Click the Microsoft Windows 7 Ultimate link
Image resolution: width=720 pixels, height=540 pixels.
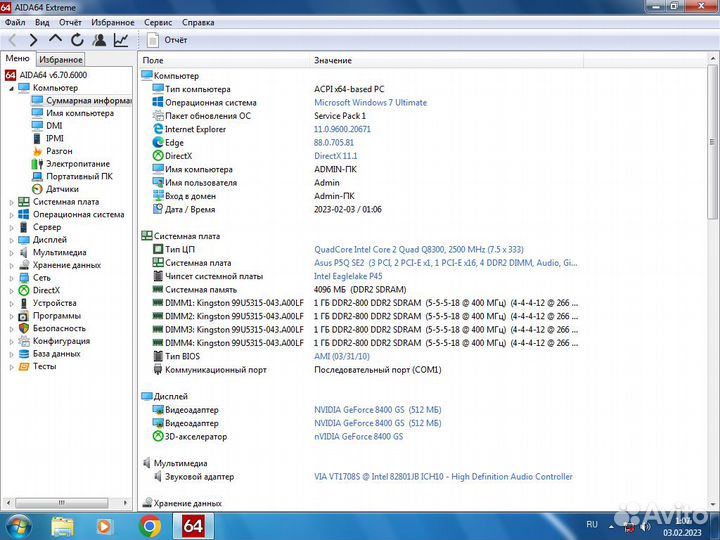(x=371, y=102)
